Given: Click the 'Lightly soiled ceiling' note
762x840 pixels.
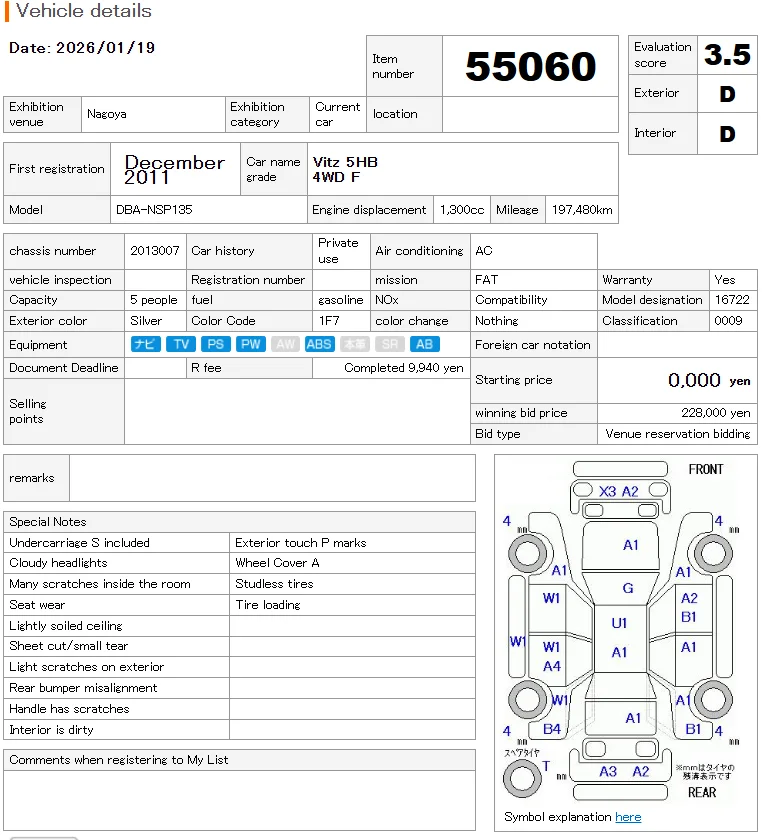Looking at the screenshot, I should click(x=65, y=626).
